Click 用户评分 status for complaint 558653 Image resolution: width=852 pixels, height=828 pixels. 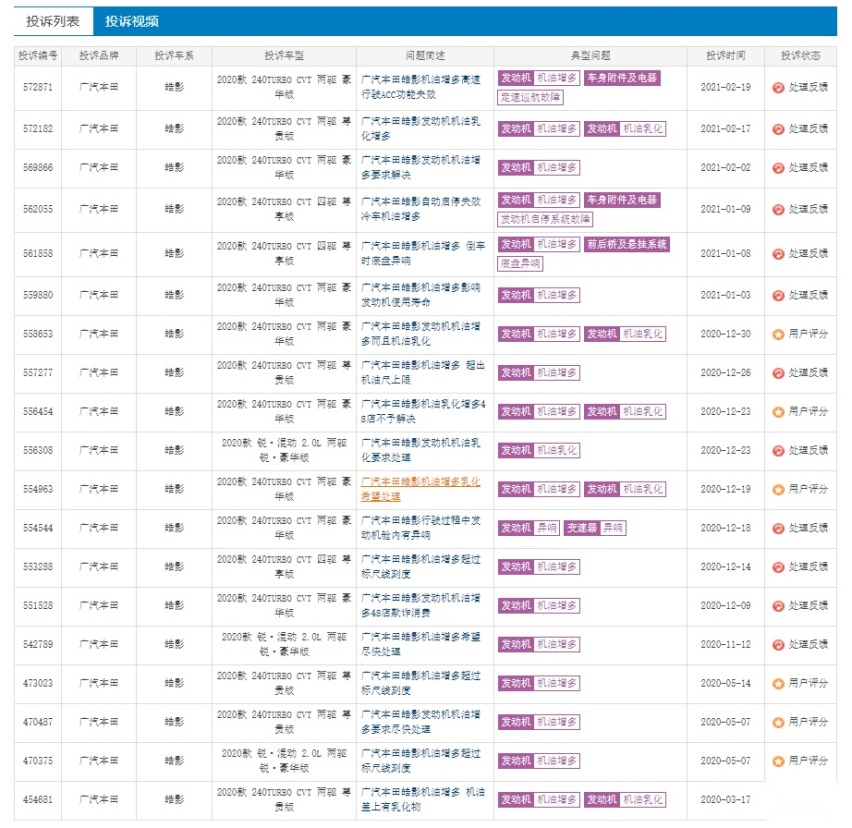point(808,334)
